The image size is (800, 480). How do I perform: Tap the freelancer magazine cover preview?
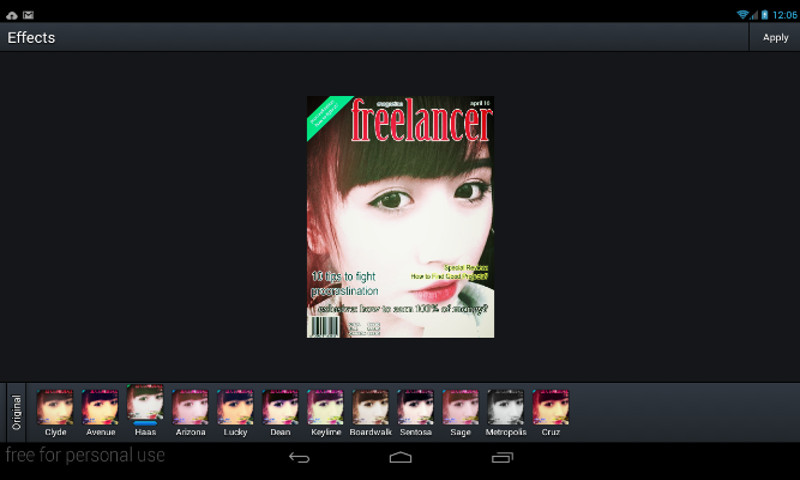400,217
